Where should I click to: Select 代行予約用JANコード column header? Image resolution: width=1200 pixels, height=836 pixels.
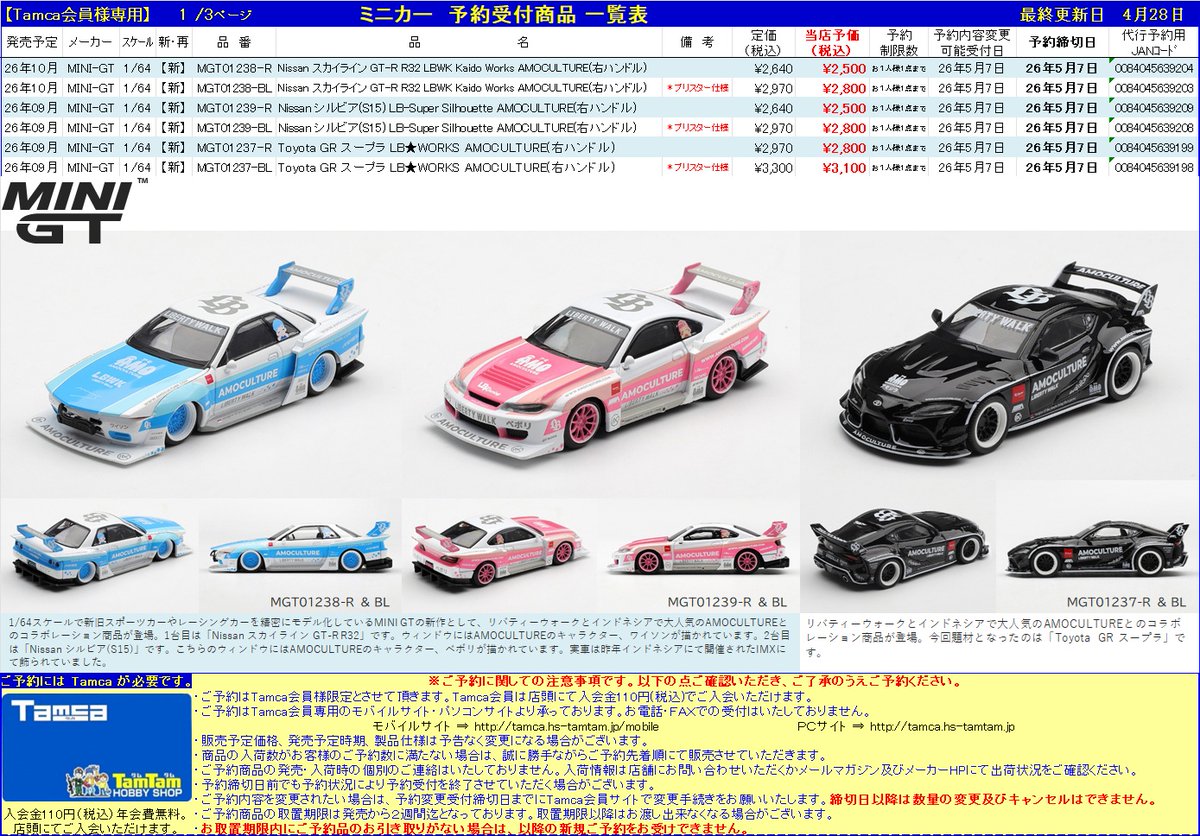point(1153,42)
